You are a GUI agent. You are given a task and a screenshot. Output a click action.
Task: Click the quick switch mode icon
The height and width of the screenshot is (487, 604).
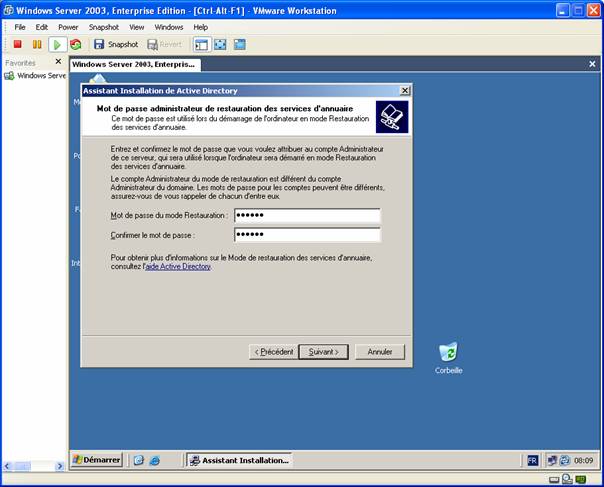[240, 44]
